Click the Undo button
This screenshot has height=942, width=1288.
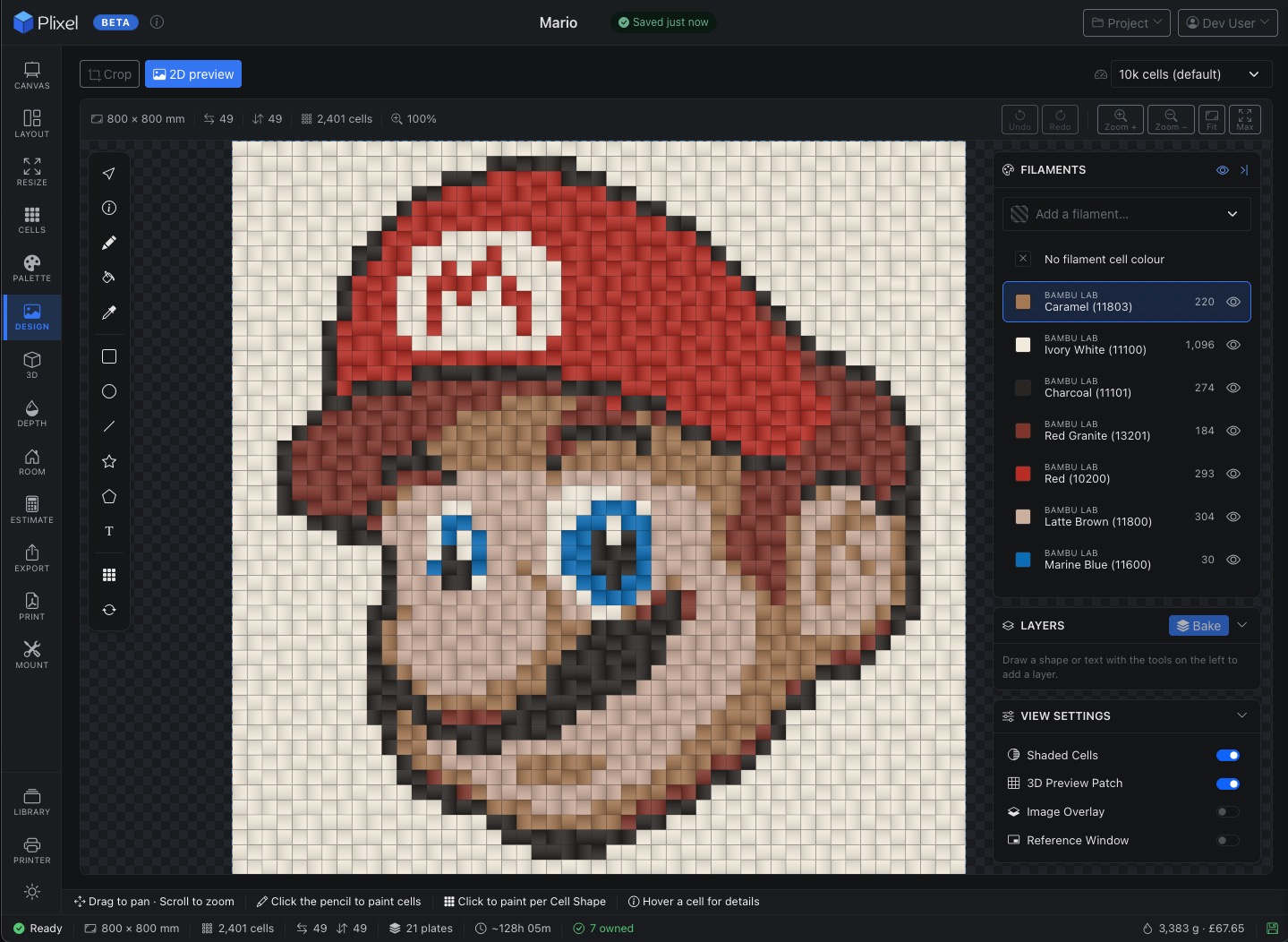click(x=1019, y=119)
